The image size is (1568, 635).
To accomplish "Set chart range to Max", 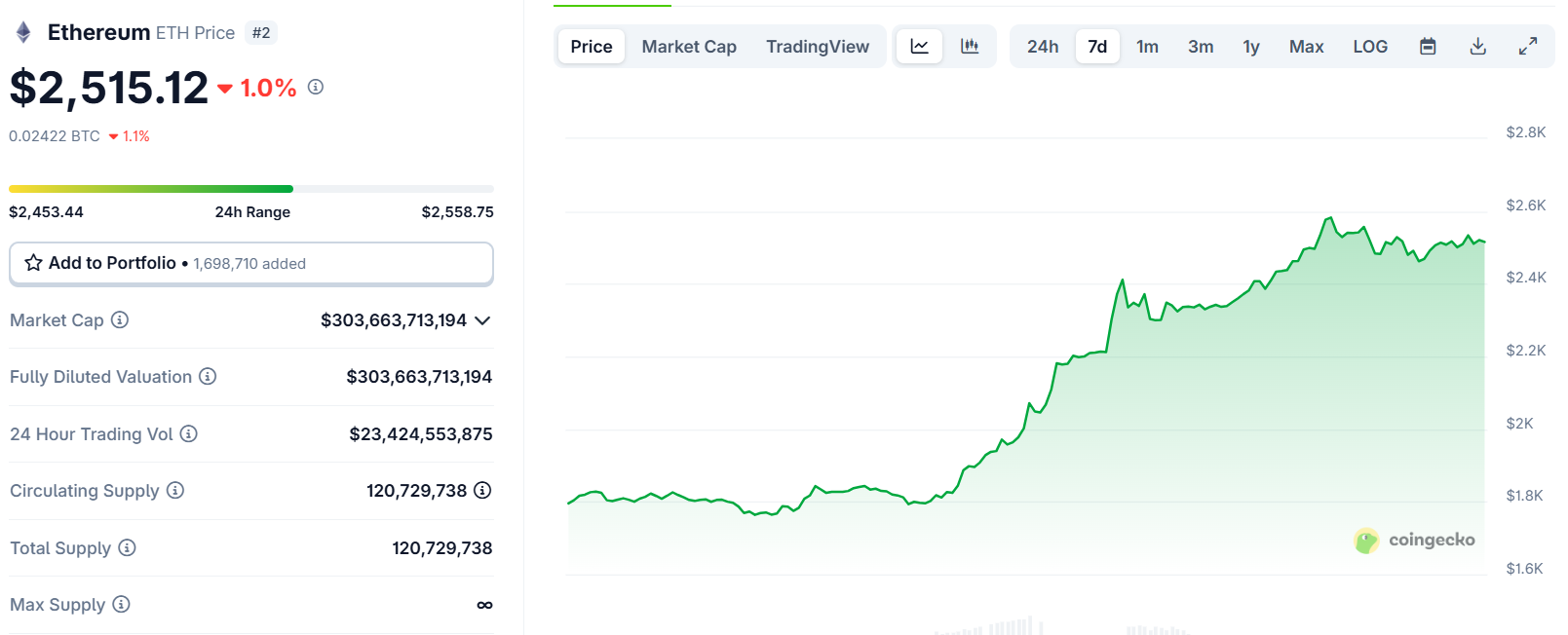I will click(x=1307, y=46).
